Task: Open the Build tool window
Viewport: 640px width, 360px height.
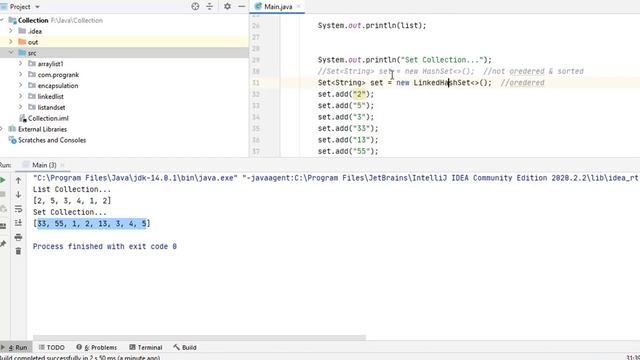Action: pyautogui.click(x=185, y=347)
